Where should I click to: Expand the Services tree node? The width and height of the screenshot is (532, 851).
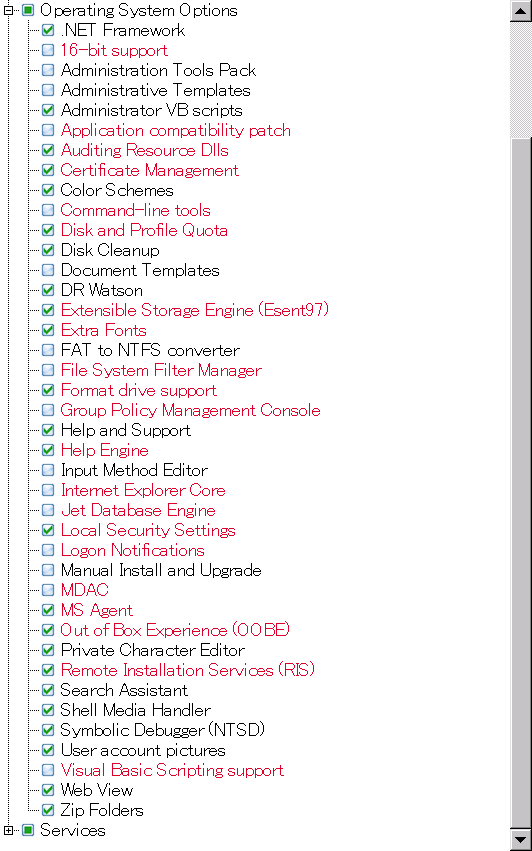(8, 830)
